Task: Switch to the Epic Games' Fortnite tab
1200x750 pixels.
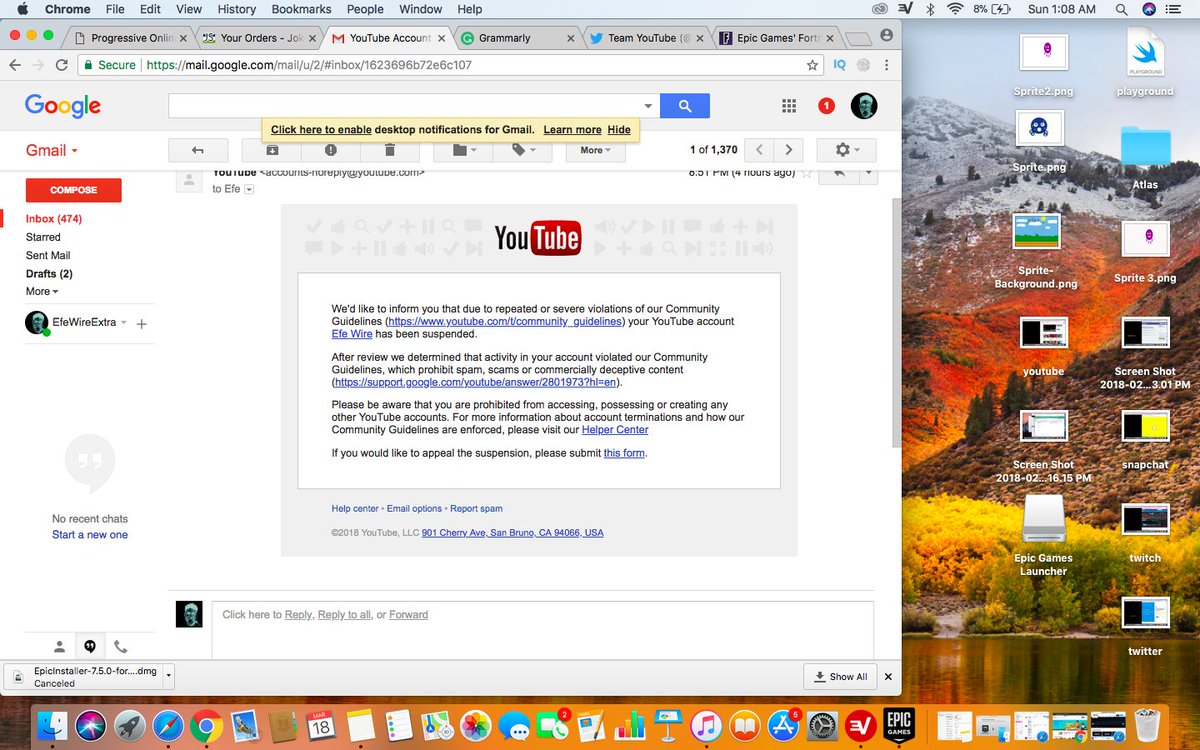Action: point(776,38)
